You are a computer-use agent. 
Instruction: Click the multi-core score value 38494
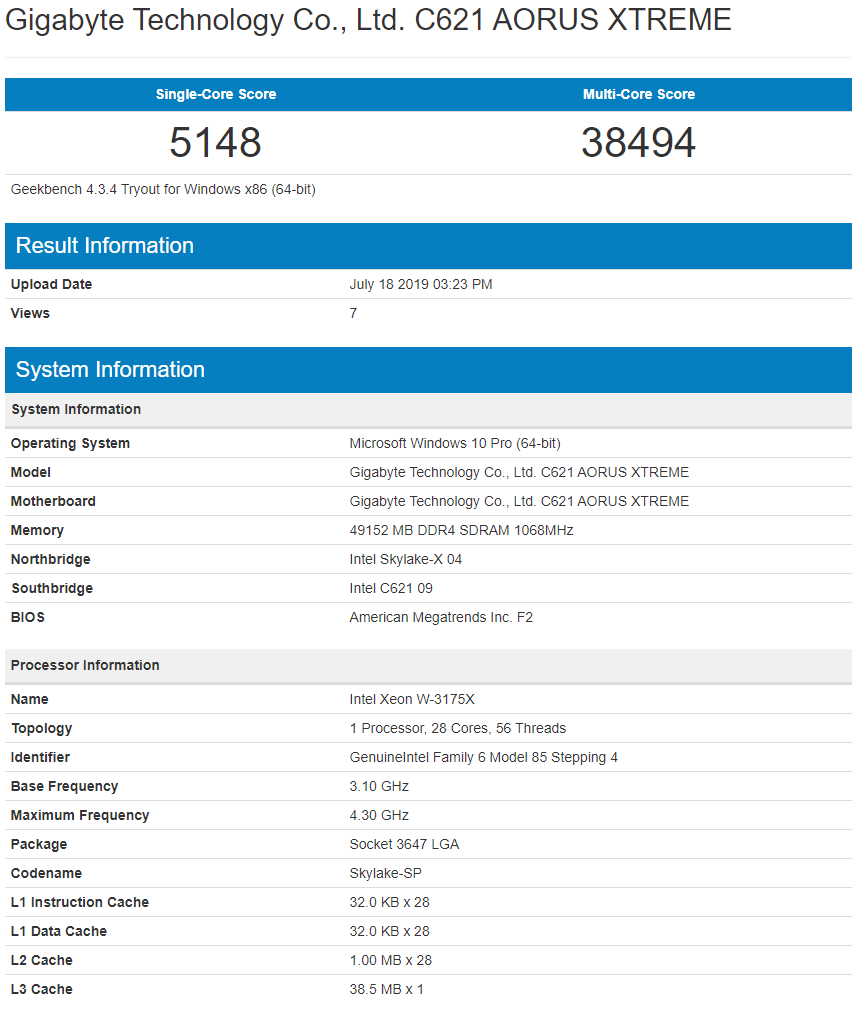tap(640, 142)
